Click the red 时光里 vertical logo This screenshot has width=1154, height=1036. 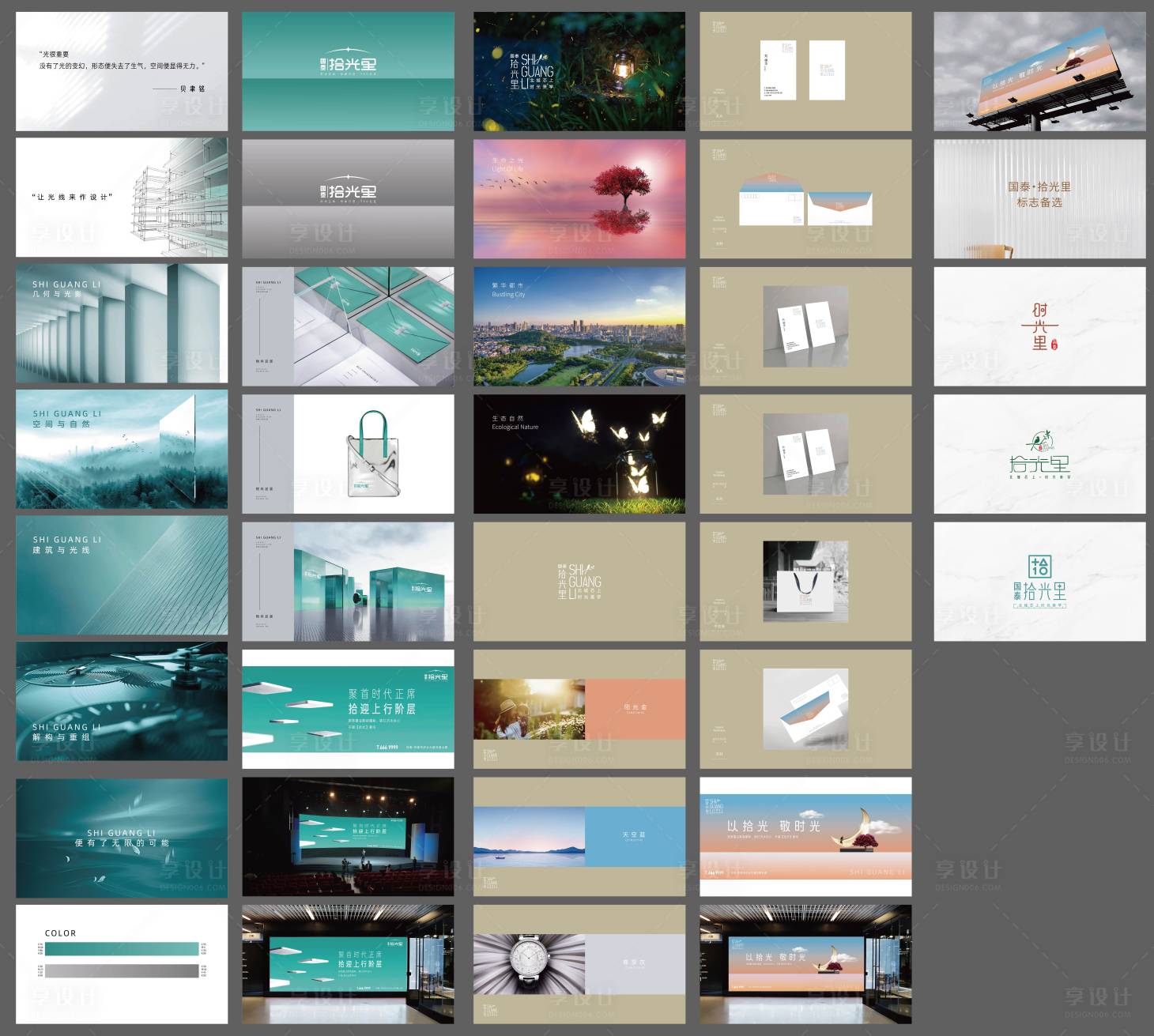(1039, 327)
